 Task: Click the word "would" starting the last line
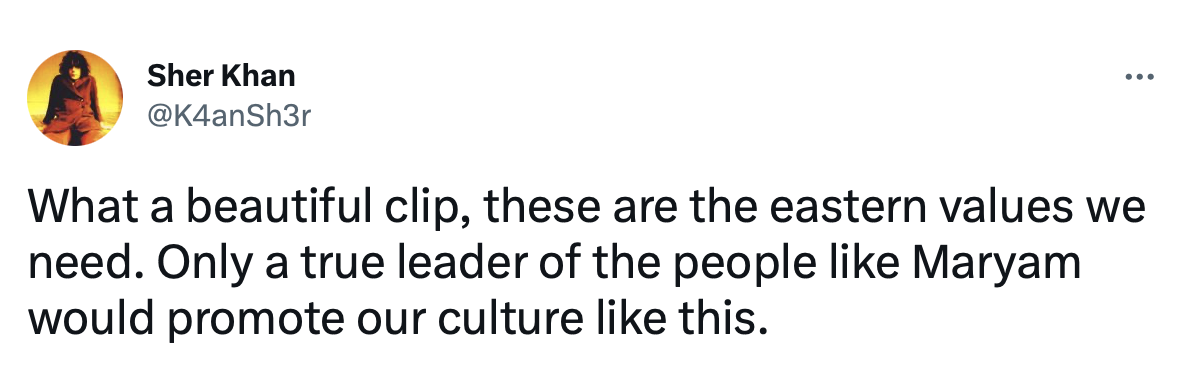click(93, 321)
